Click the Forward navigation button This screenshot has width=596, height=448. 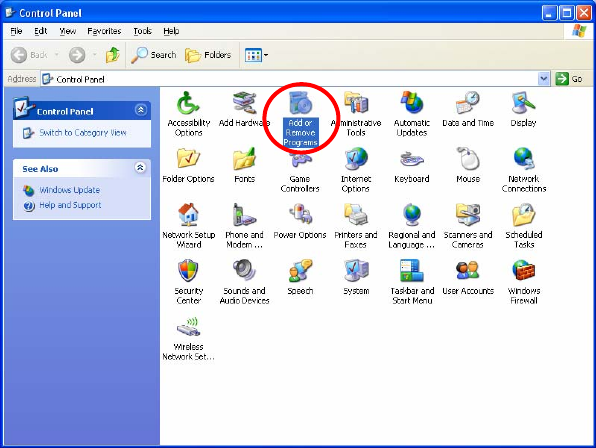point(77,55)
